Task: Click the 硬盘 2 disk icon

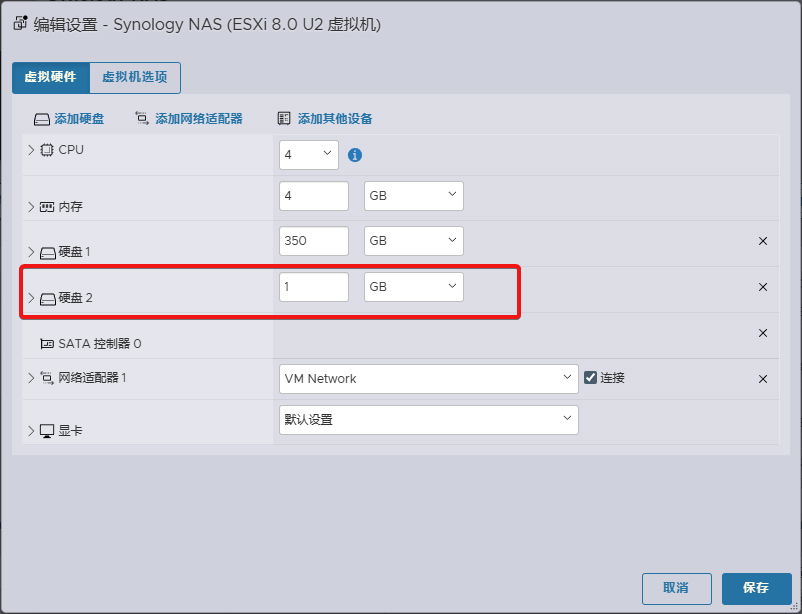Action: point(48,299)
